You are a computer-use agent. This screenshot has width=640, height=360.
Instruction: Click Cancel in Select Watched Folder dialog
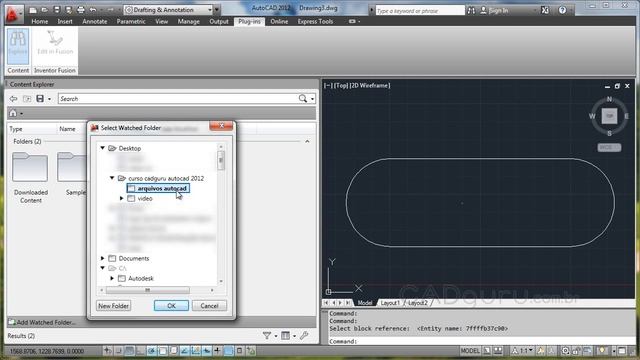pyautogui.click(x=209, y=306)
